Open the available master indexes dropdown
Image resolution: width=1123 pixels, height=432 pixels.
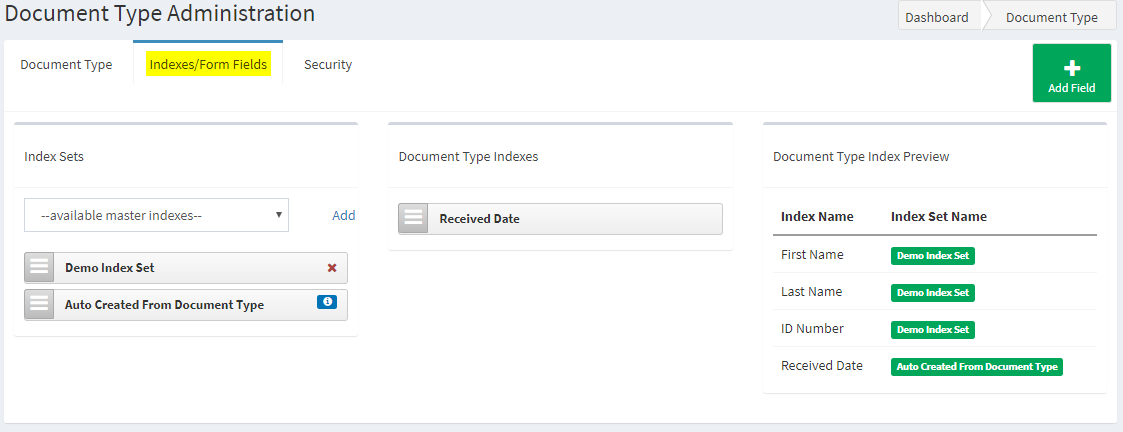156,215
